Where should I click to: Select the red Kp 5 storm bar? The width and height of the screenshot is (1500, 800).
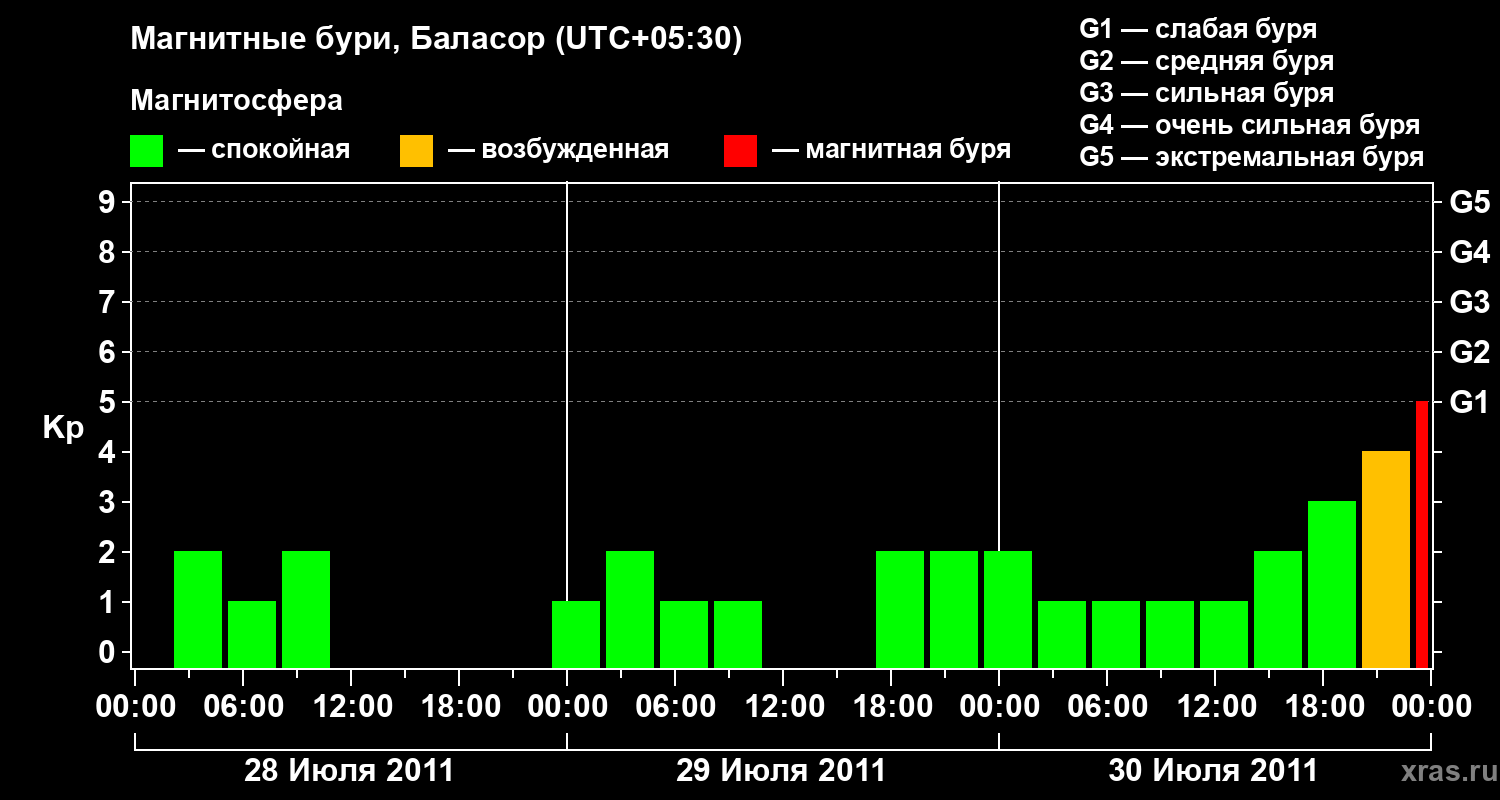[x=1422, y=534]
